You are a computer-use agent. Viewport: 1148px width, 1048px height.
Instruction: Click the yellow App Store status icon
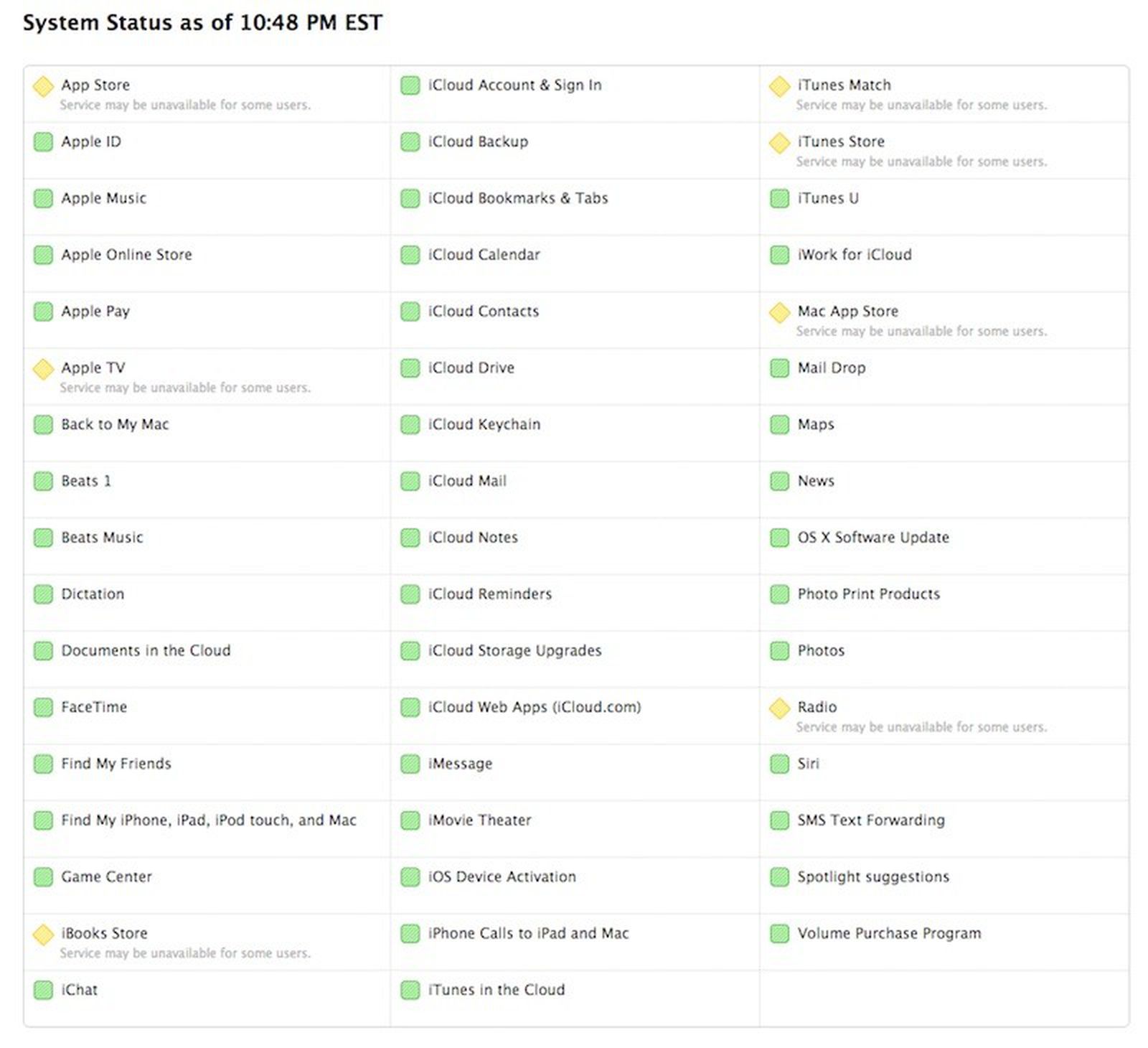[x=43, y=85]
